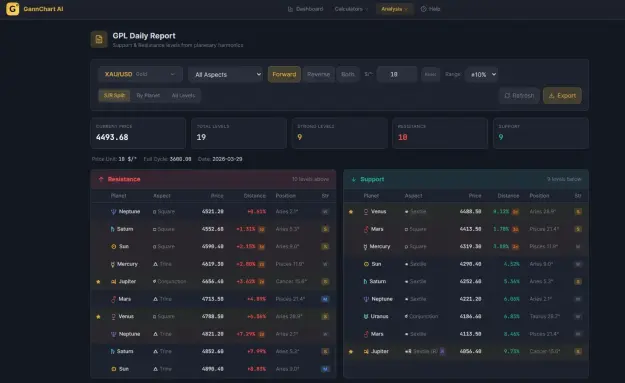The height and width of the screenshot is (383, 625).
Task: Click the price 4186.60 in Support table
Action: click(x=470, y=317)
